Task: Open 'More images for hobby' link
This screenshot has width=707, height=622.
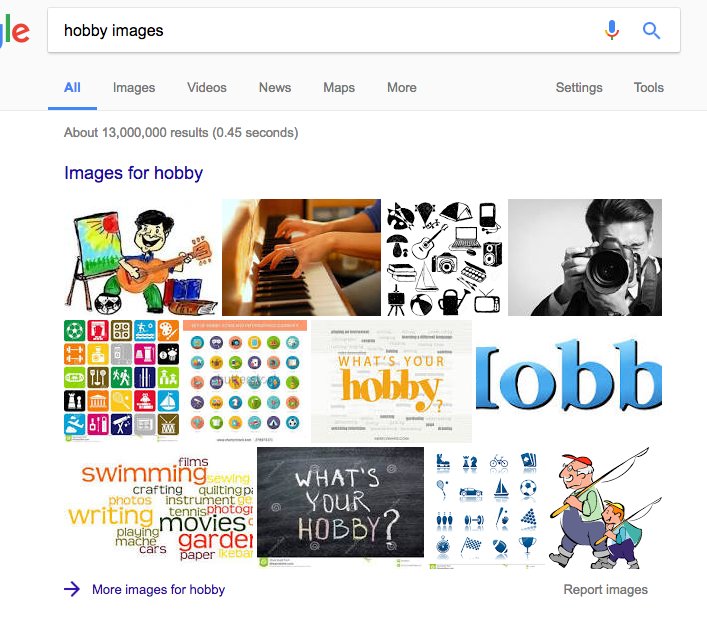Action: click(158, 590)
